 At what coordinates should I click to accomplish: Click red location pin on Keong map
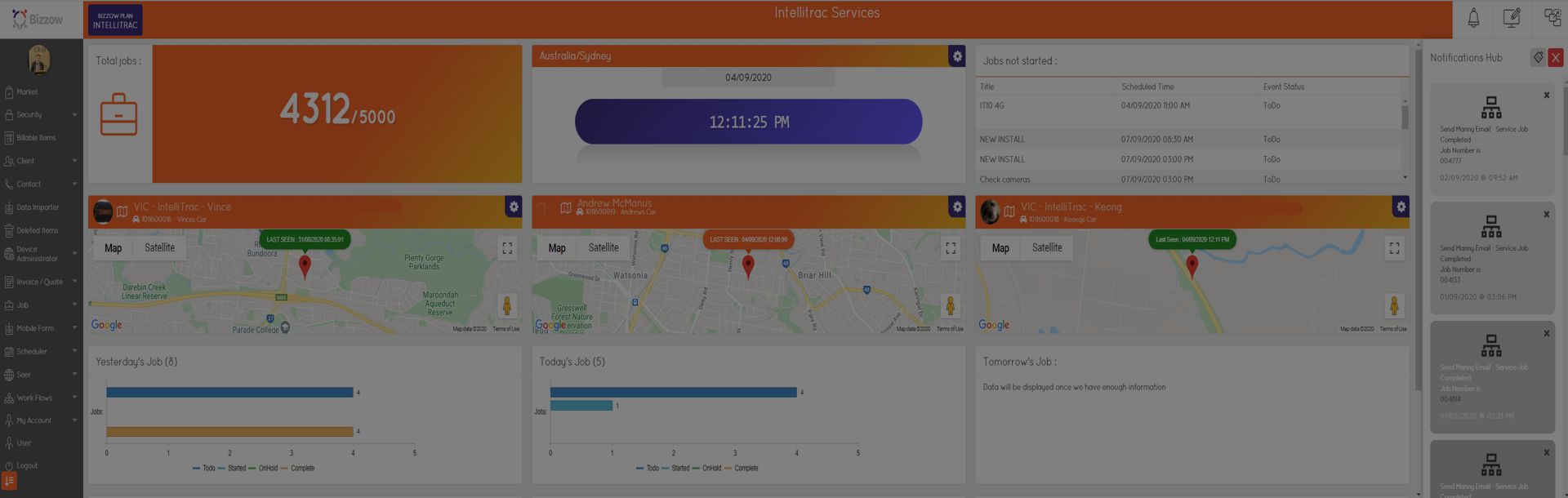(1192, 266)
